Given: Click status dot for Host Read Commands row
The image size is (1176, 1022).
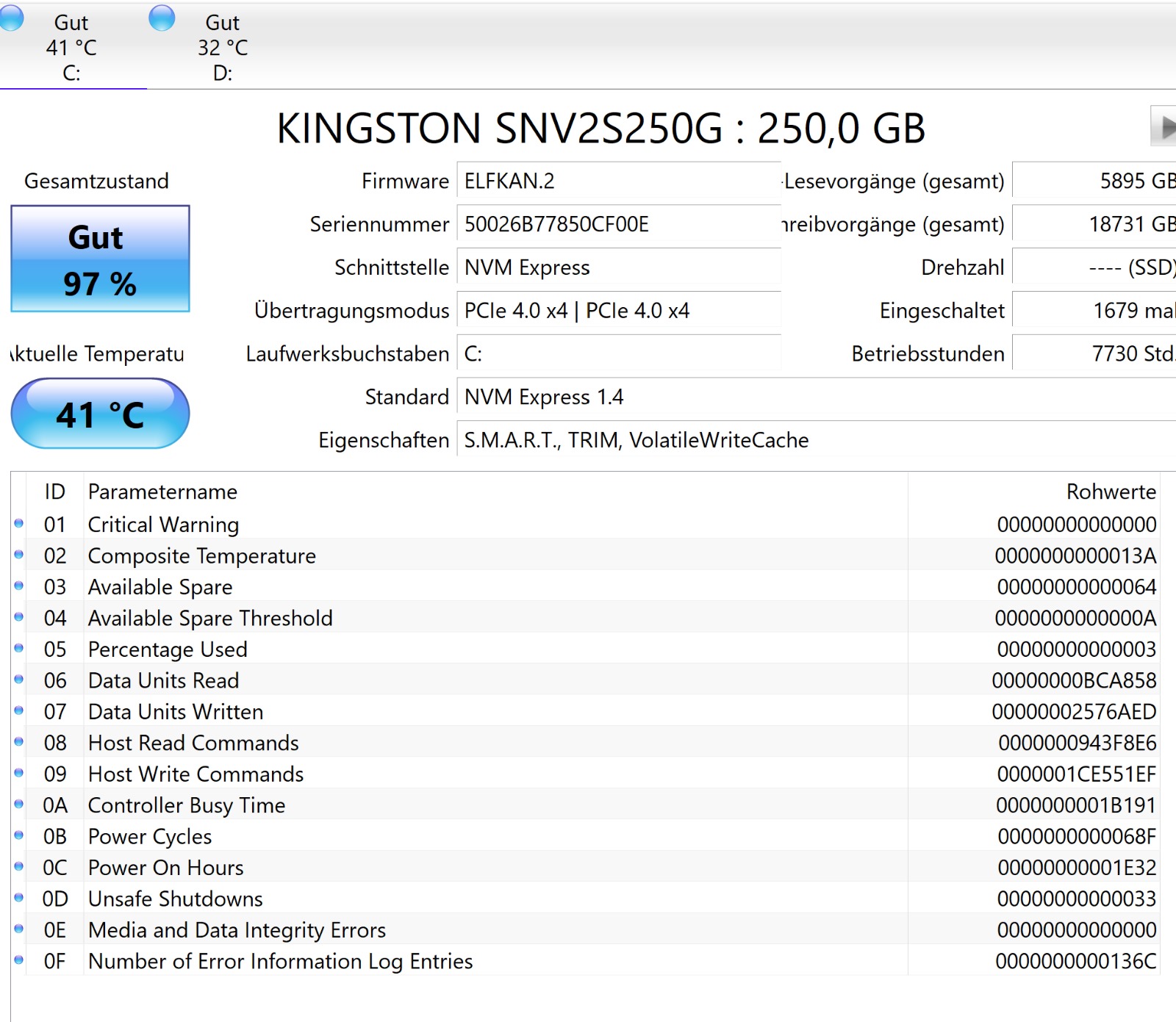Looking at the screenshot, I should tap(19, 741).
